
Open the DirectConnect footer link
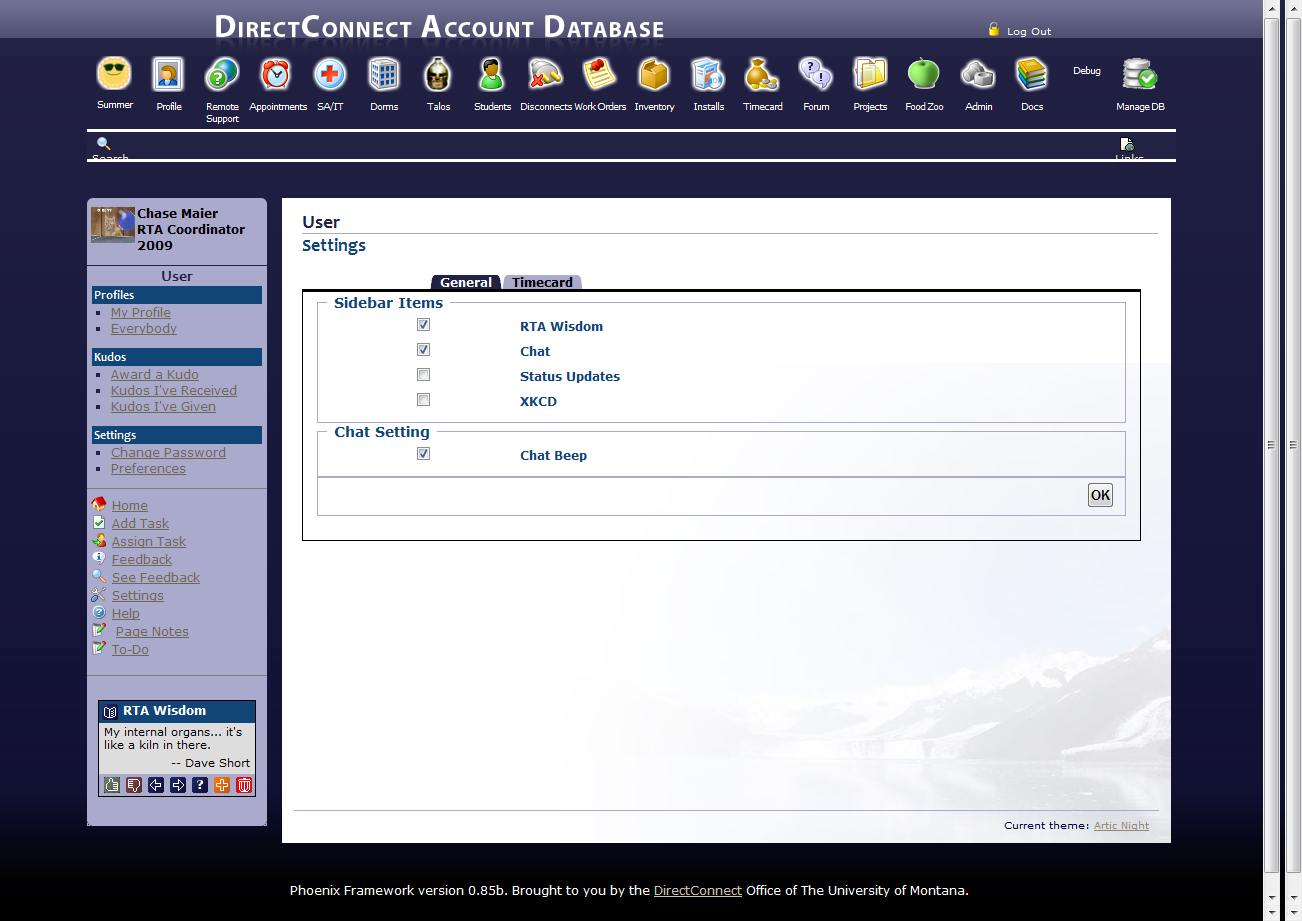coord(698,890)
